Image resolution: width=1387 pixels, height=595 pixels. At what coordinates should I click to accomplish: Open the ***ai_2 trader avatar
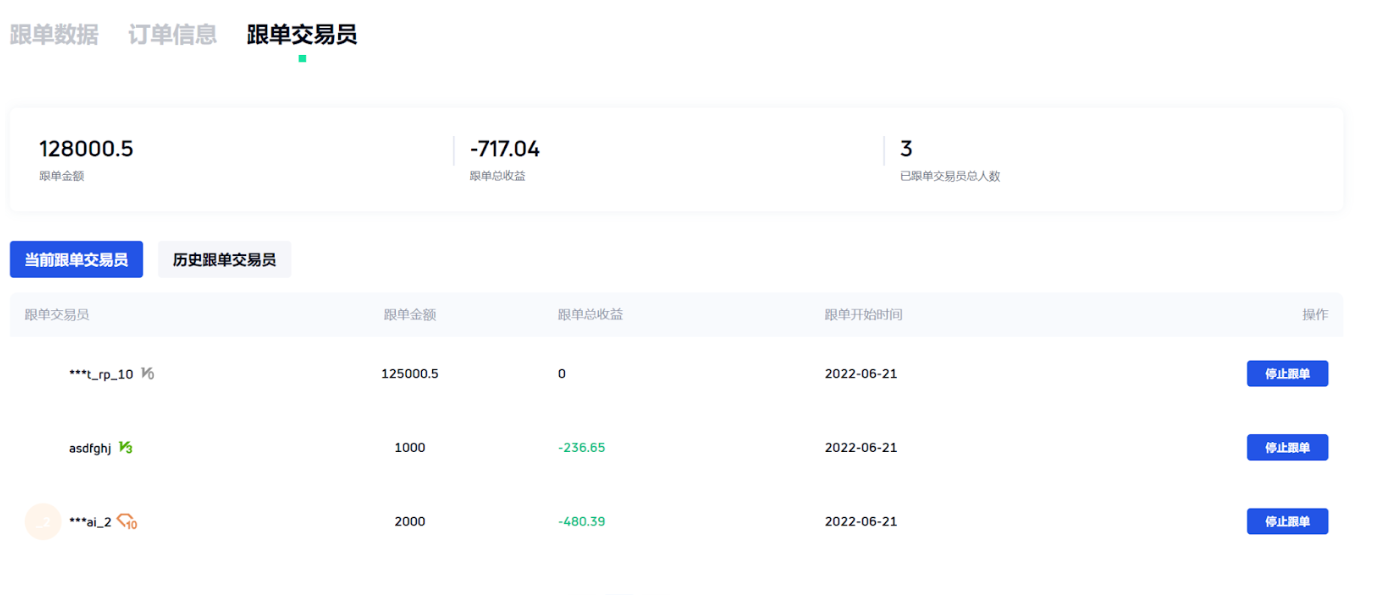tap(43, 521)
